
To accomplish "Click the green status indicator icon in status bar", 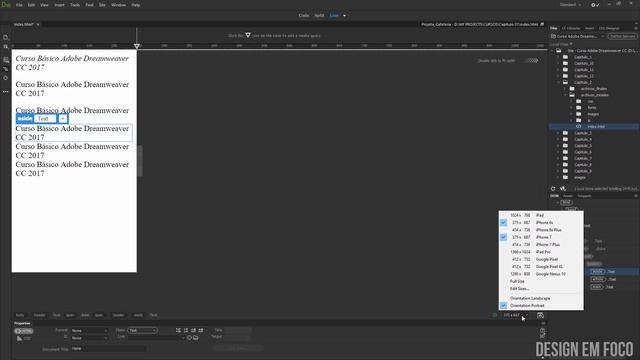I will (x=495, y=315).
